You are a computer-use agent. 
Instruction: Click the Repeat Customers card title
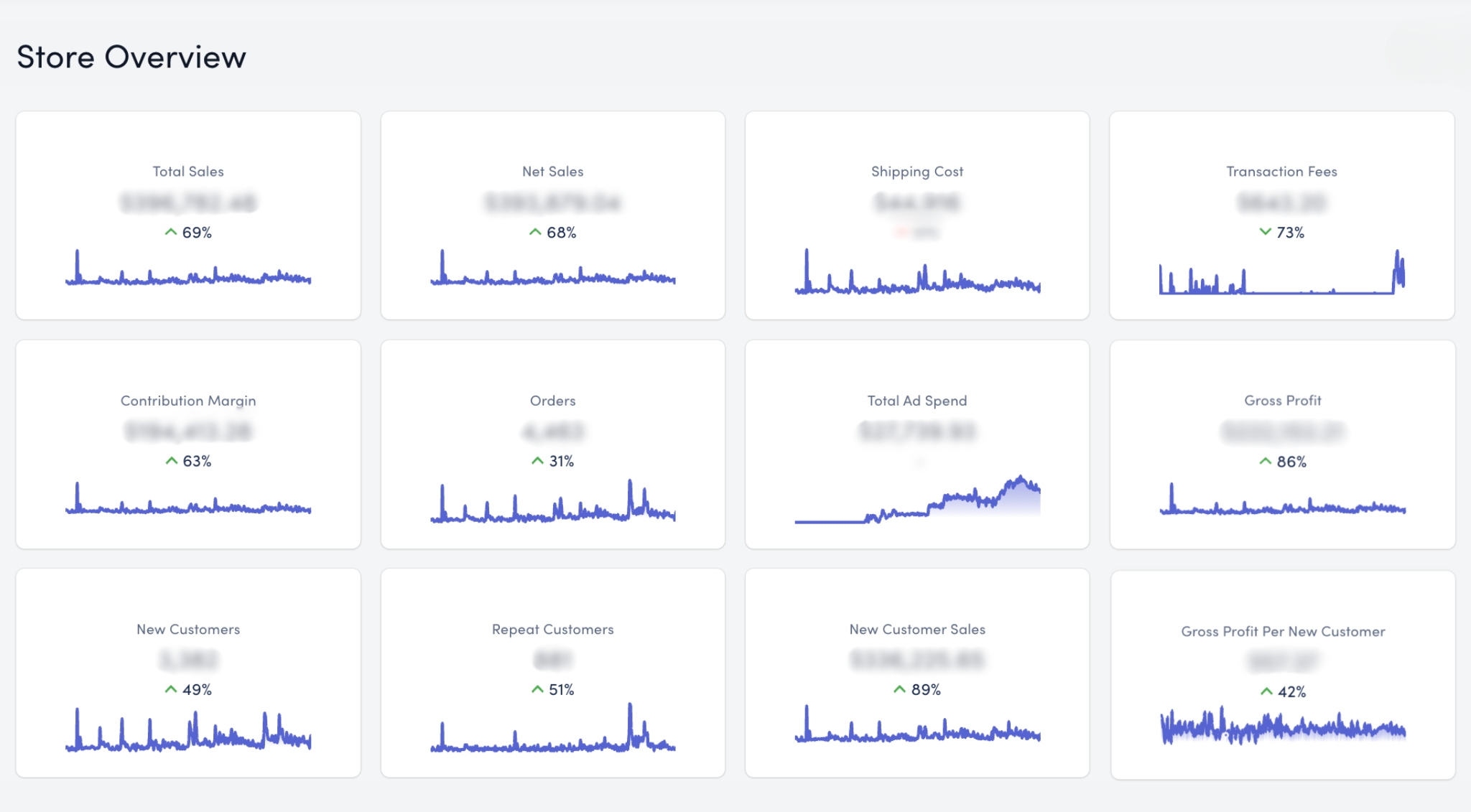point(553,630)
